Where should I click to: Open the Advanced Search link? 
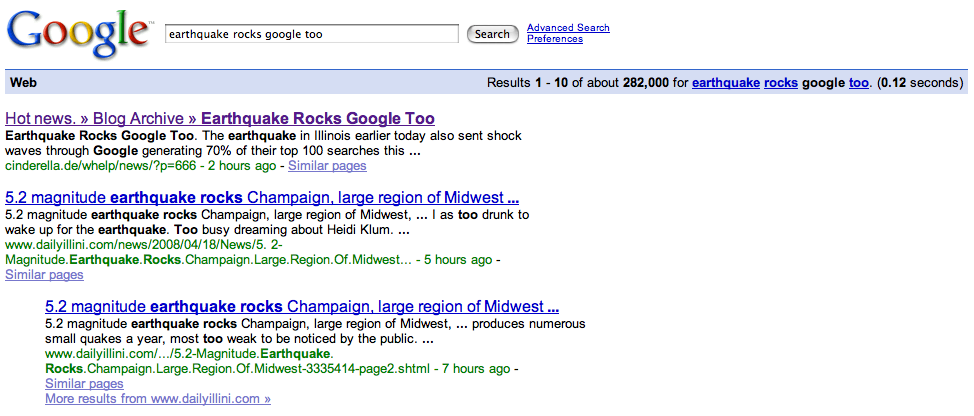click(x=567, y=28)
